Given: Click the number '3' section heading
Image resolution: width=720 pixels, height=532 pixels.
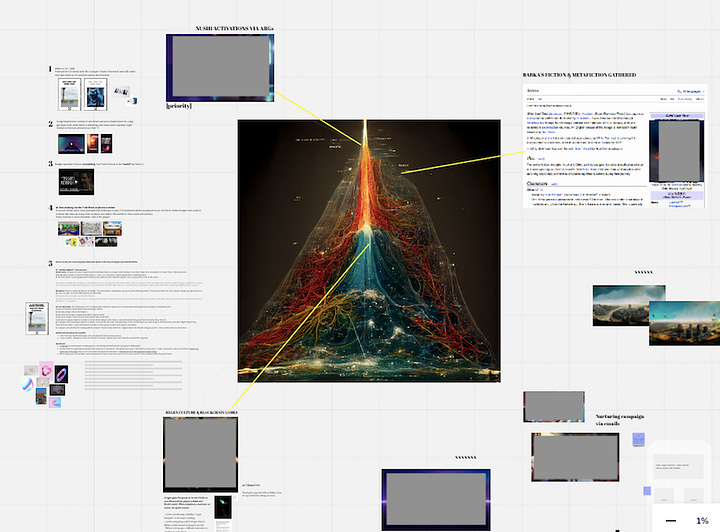Looking at the screenshot, I should [51, 163].
